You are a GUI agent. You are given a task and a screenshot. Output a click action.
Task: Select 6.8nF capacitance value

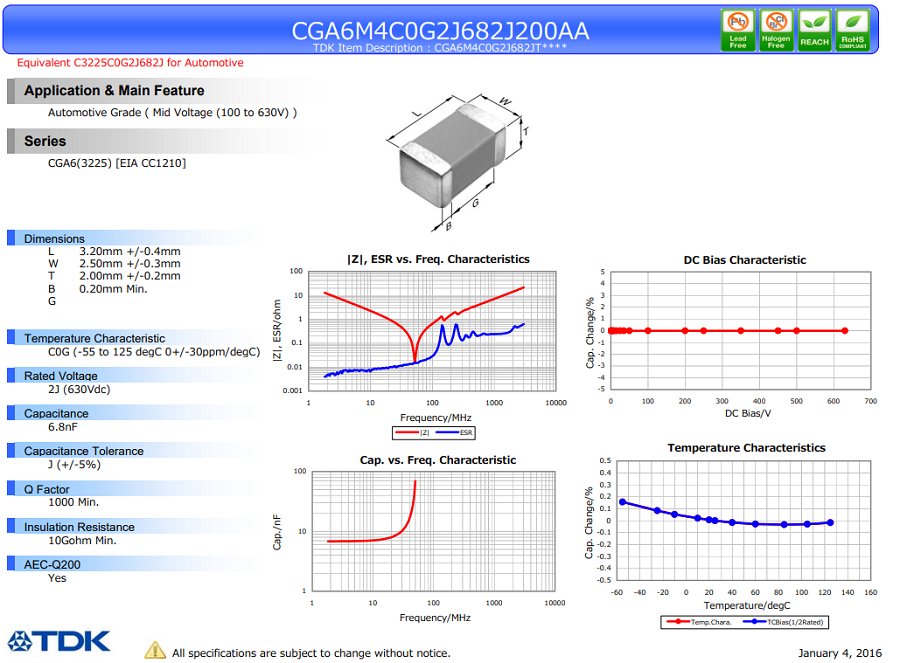(x=63, y=427)
